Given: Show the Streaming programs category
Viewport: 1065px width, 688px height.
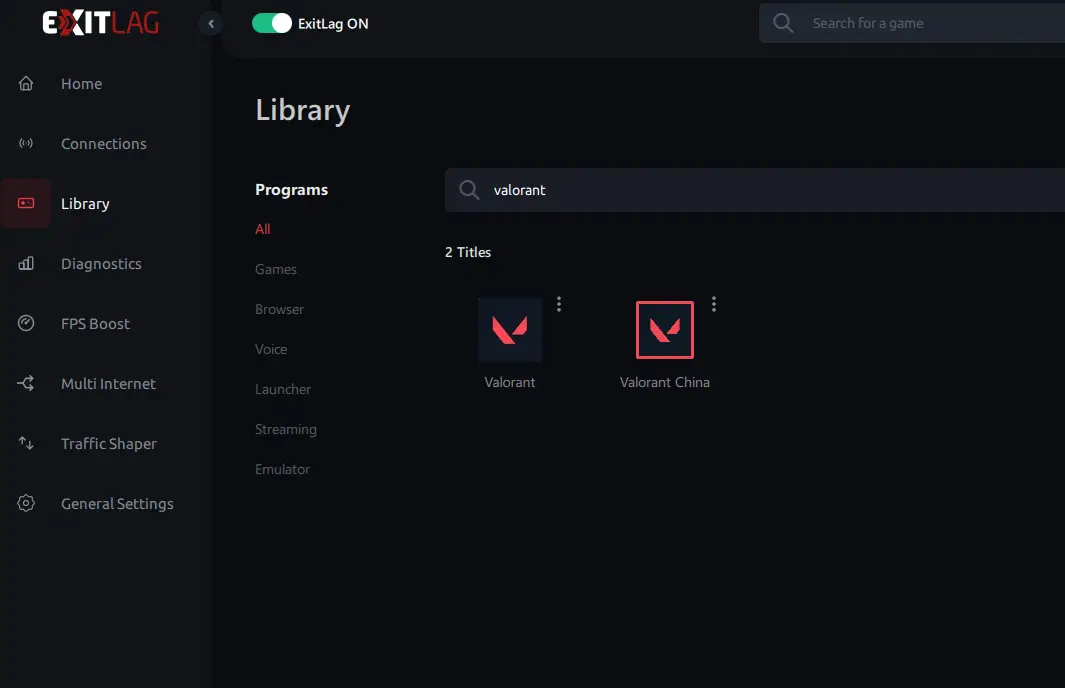Looking at the screenshot, I should (x=285, y=429).
